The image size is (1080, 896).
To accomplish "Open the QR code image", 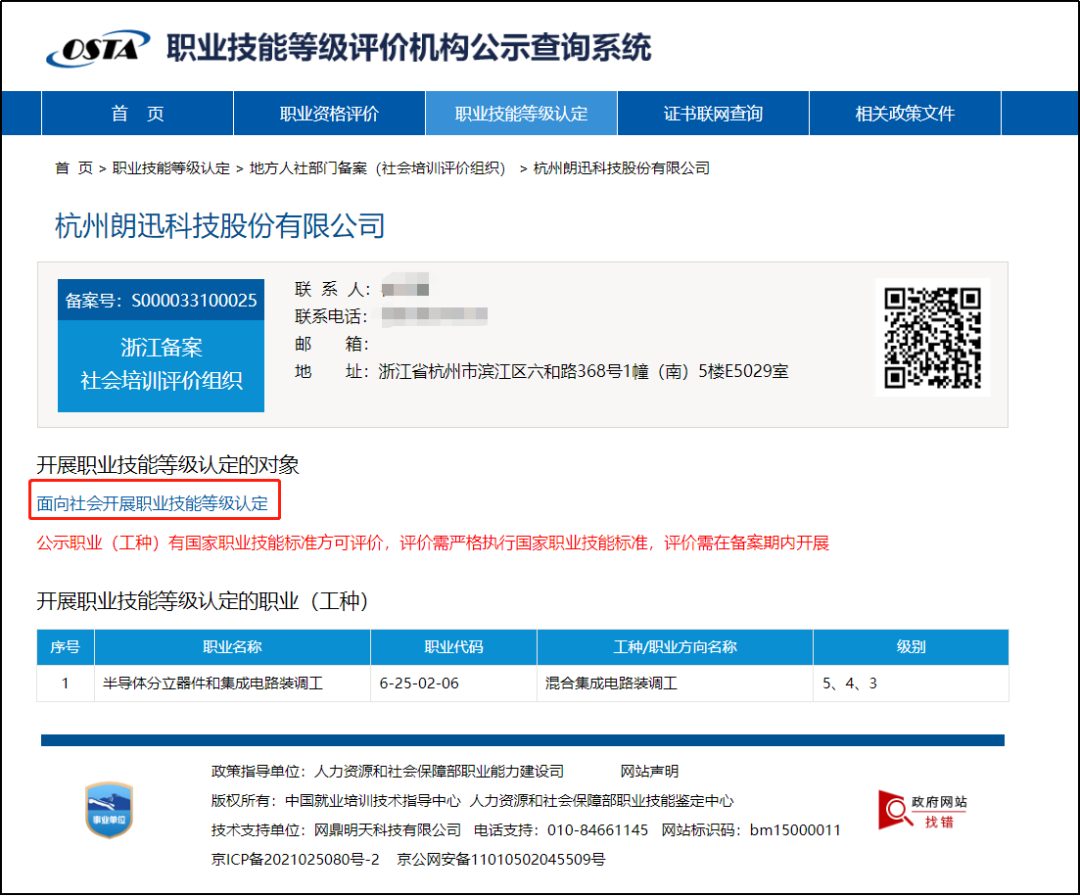I will 933,337.
